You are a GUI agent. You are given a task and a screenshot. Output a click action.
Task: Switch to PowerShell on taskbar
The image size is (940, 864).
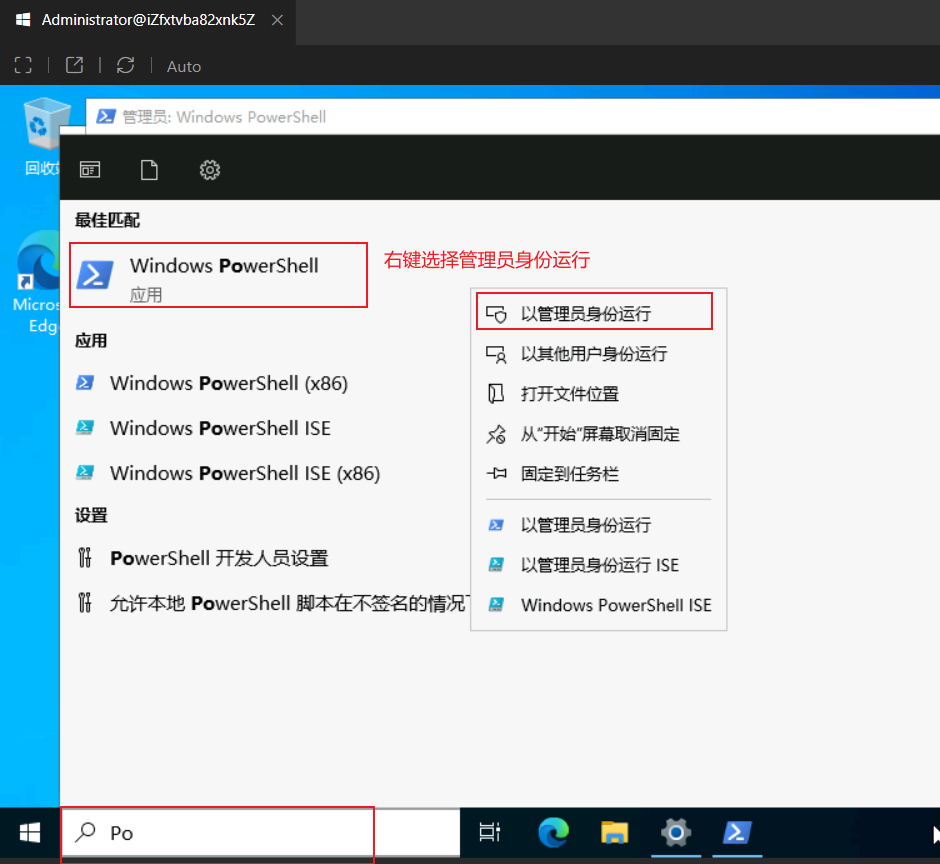coord(737,833)
